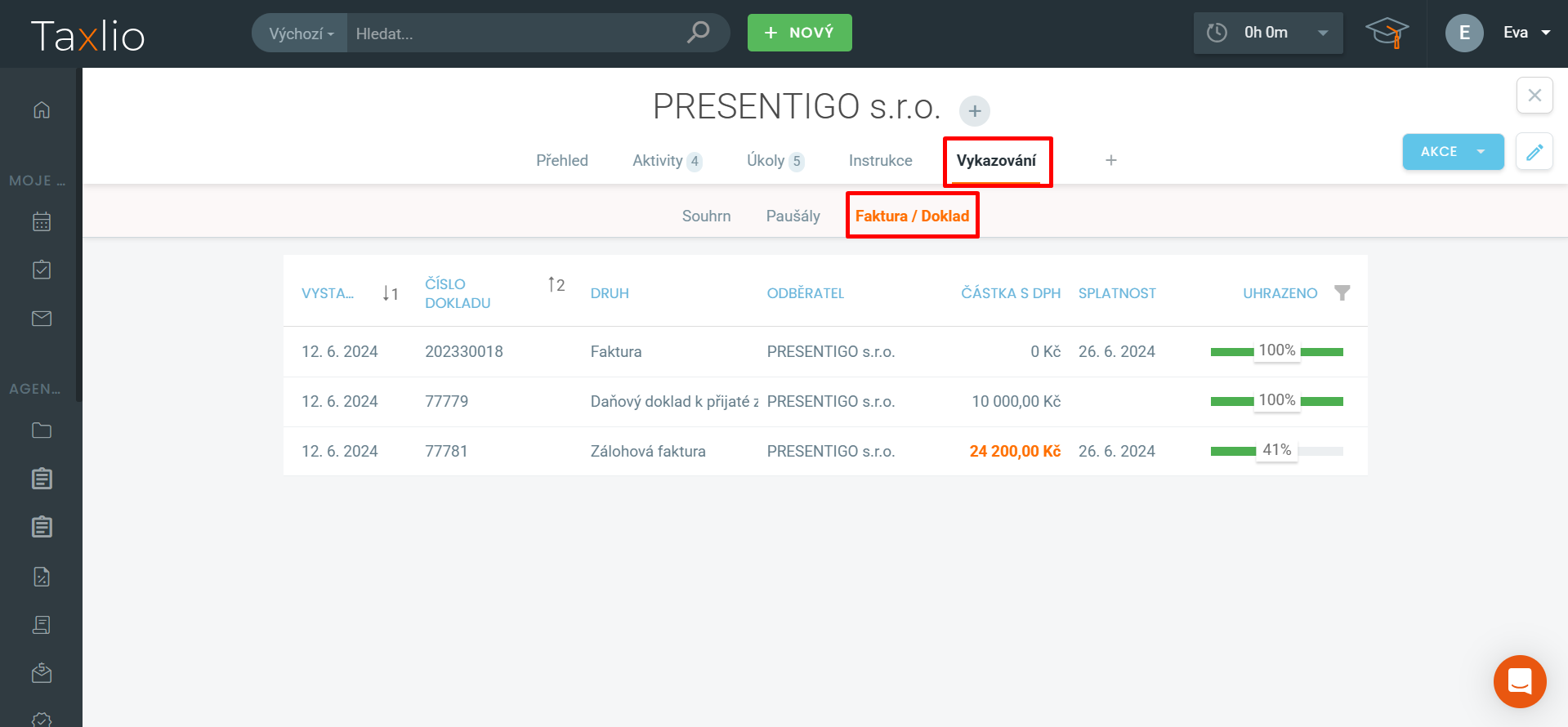
Task: Open document number 77781
Action: [447, 452]
